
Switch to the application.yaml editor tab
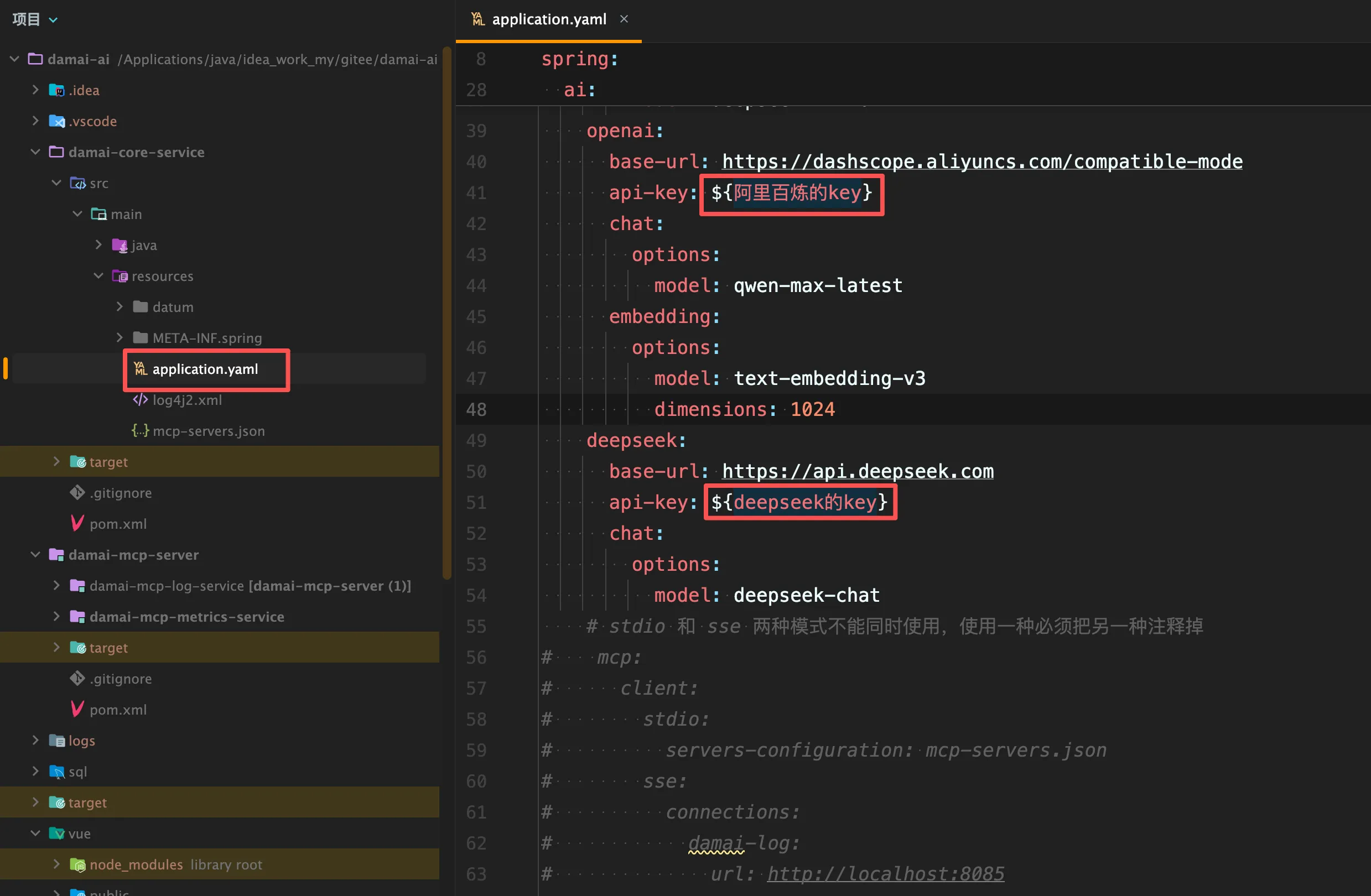click(x=548, y=19)
